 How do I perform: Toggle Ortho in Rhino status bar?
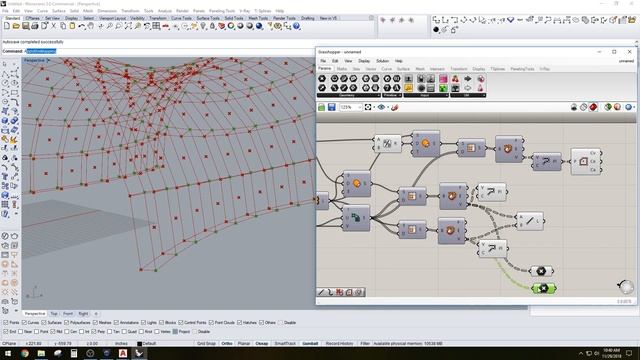[x=227, y=343]
